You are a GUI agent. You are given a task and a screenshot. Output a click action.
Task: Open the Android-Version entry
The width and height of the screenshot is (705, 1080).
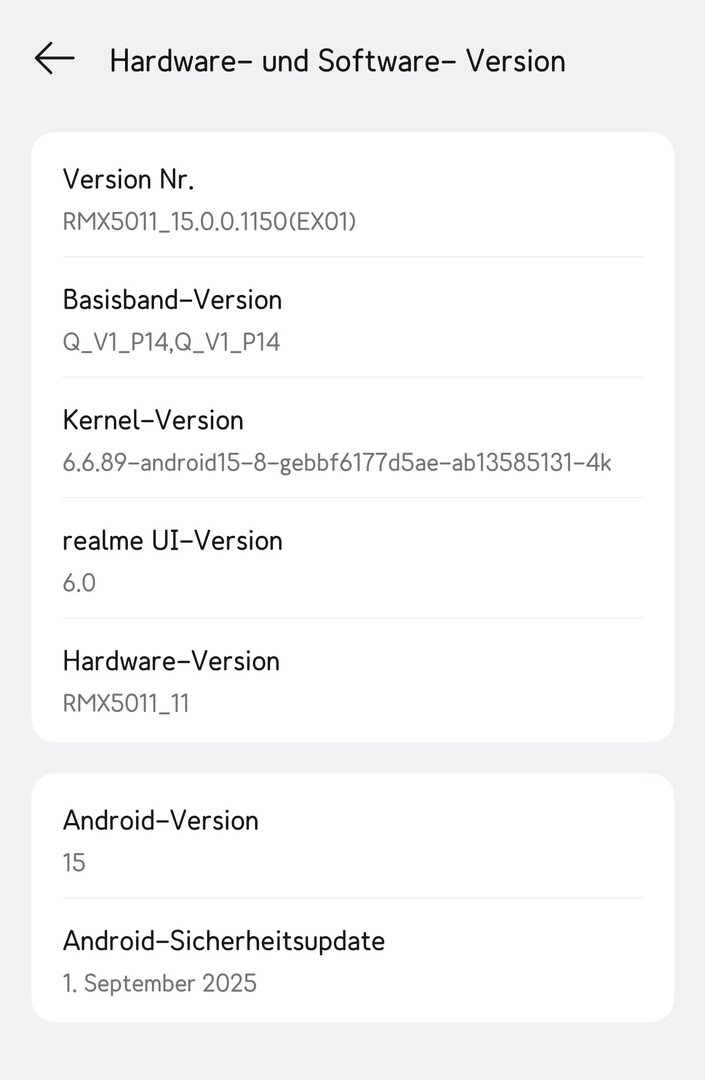(160, 820)
